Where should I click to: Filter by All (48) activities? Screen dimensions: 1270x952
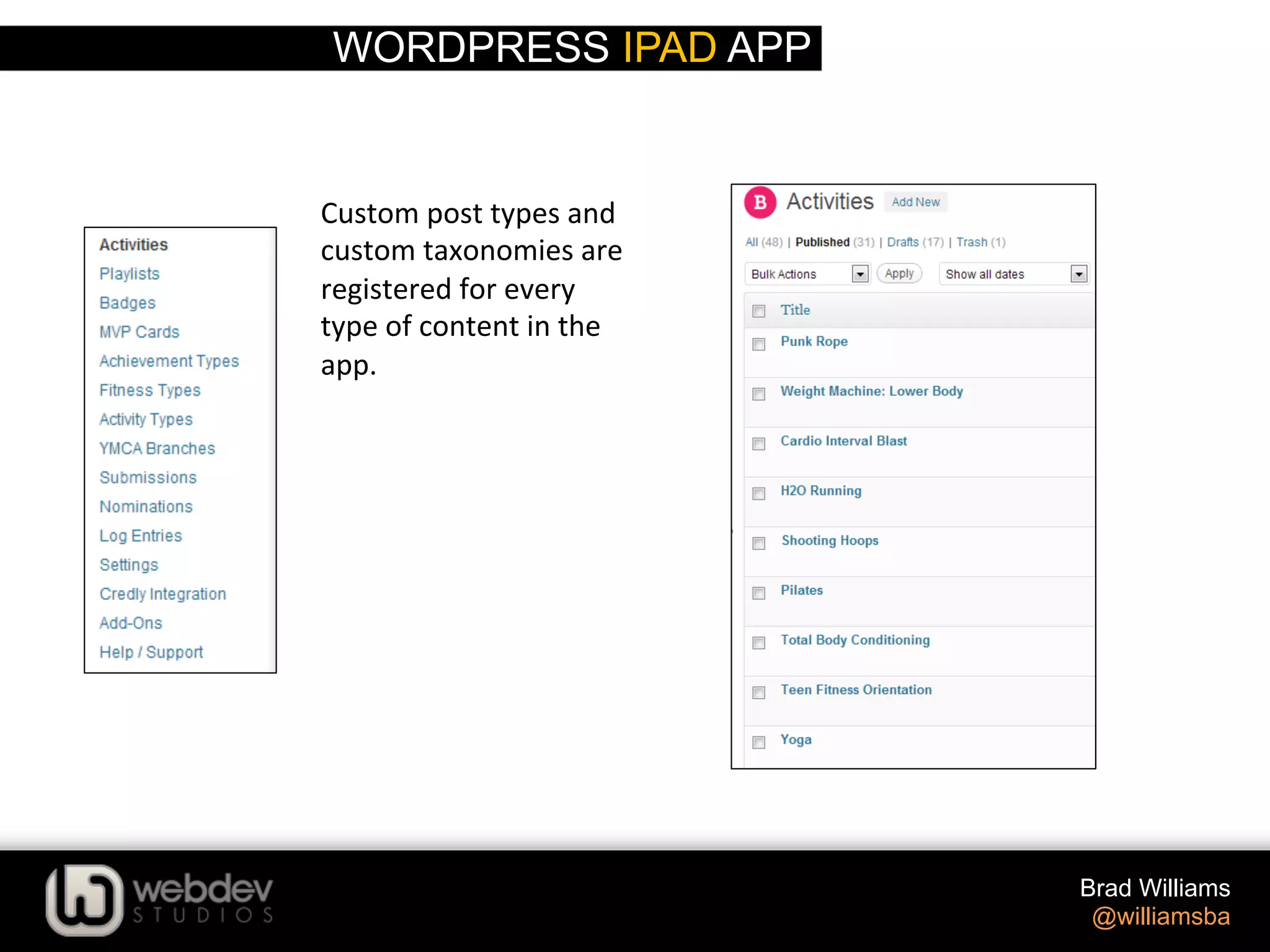click(764, 242)
